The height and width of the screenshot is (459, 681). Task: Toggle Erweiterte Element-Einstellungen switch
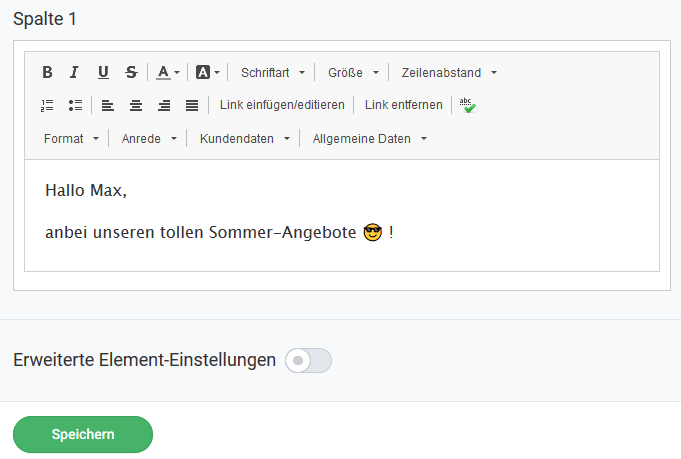click(308, 360)
